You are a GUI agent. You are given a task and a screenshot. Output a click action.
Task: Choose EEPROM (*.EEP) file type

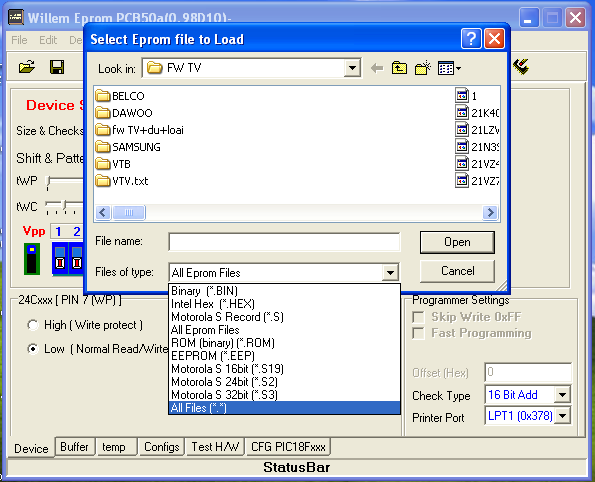(284, 356)
